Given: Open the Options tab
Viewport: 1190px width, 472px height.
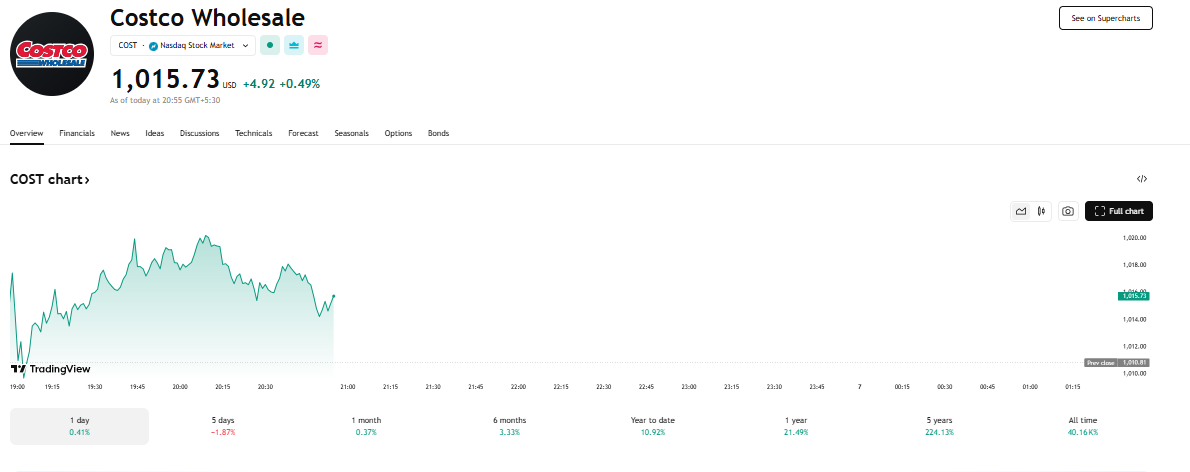Looking at the screenshot, I should (x=398, y=133).
